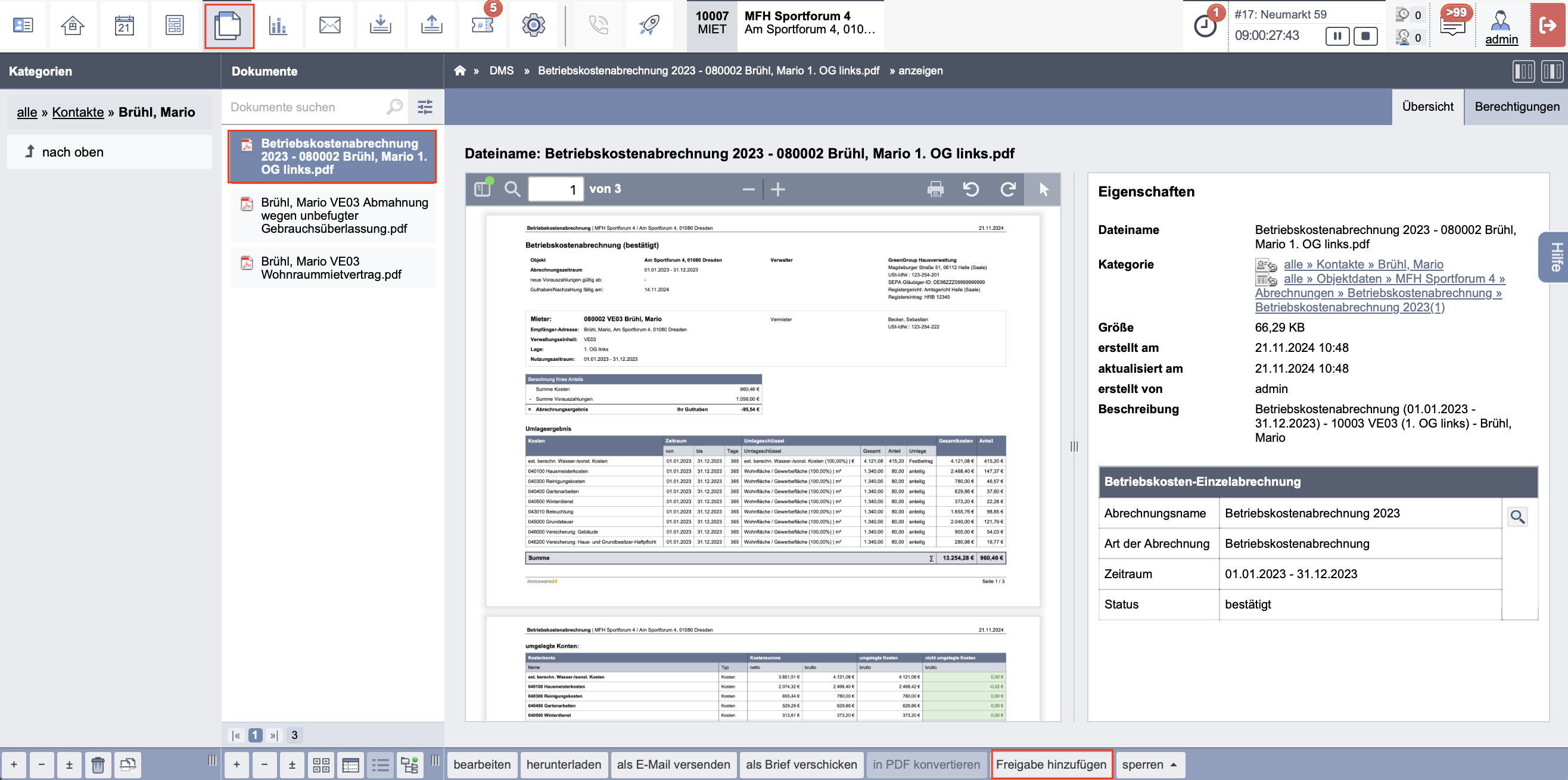Viewport: 1568px width, 780px height.
Task: Select Brühl, Mario VE03 Abmahnung pdf
Action: pyautogui.click(x=332, y=216)
